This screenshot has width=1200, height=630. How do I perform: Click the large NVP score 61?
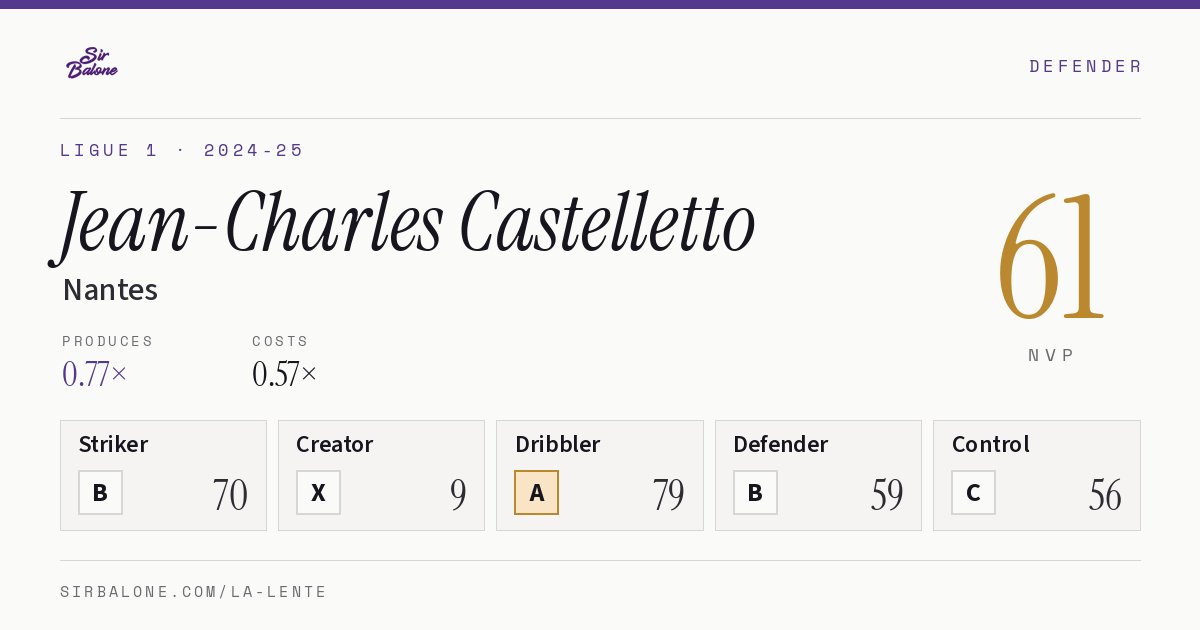pyautogui.click(x=1051, y=256)
